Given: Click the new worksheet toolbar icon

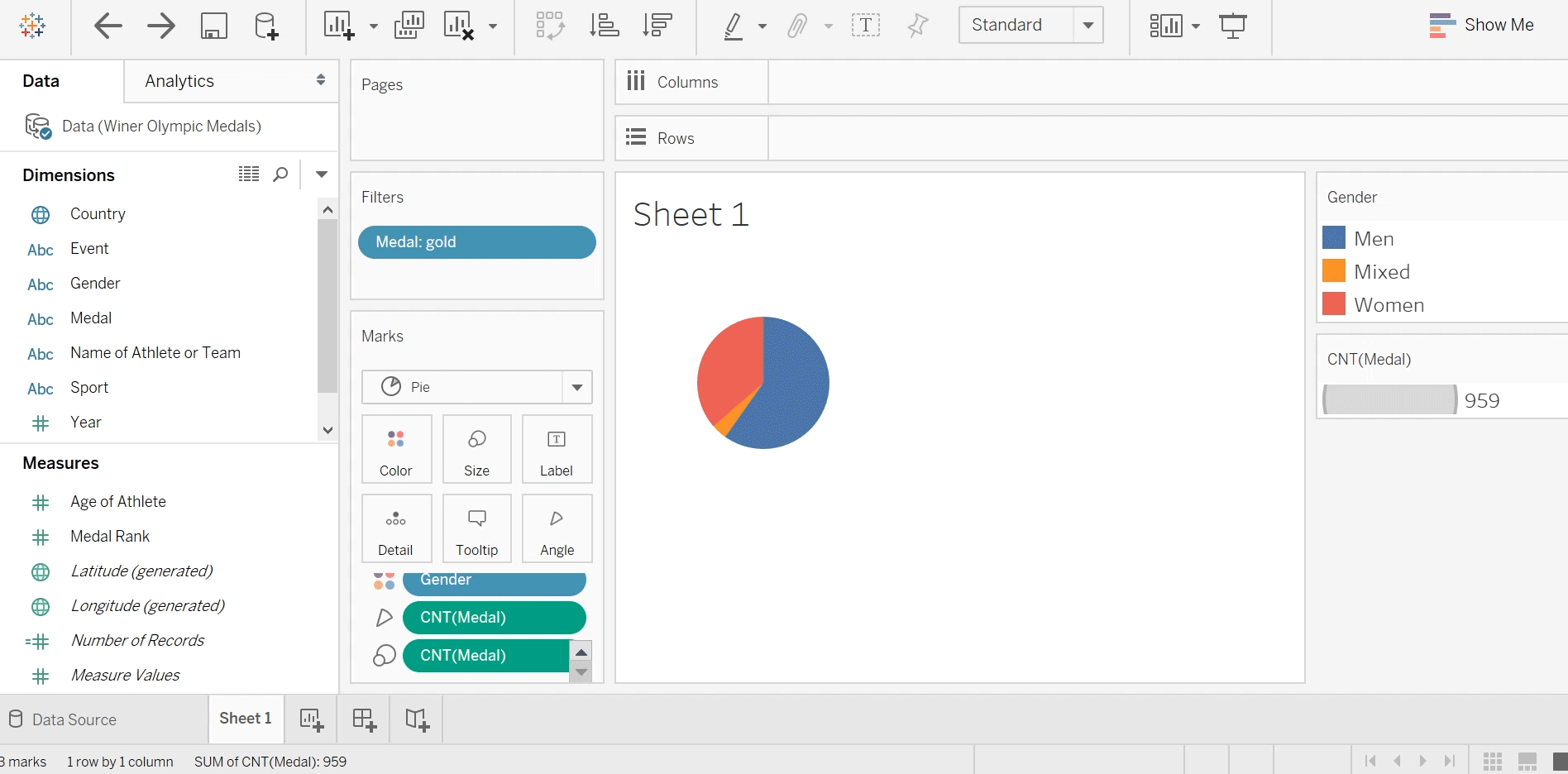Looking at the screenshot, I should tap(339, 26).
